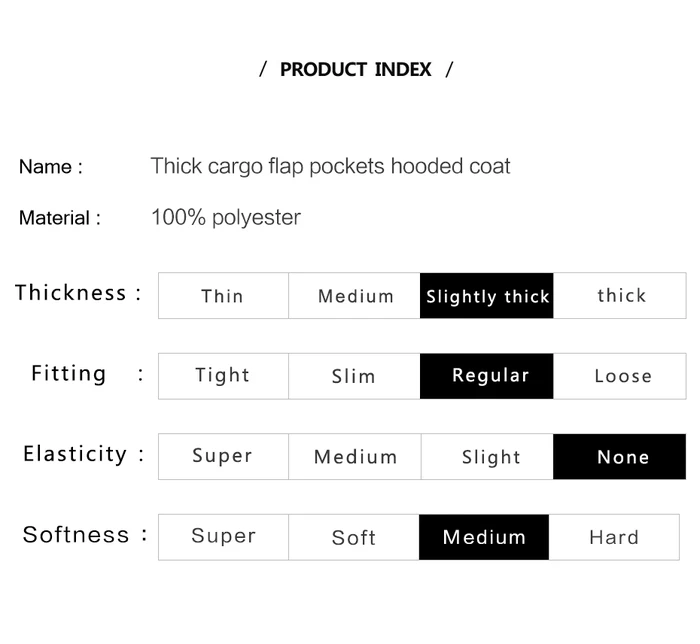700x644 pixels.
Task: Click the highlighted Medium softness option
Action: click(484, 537)
